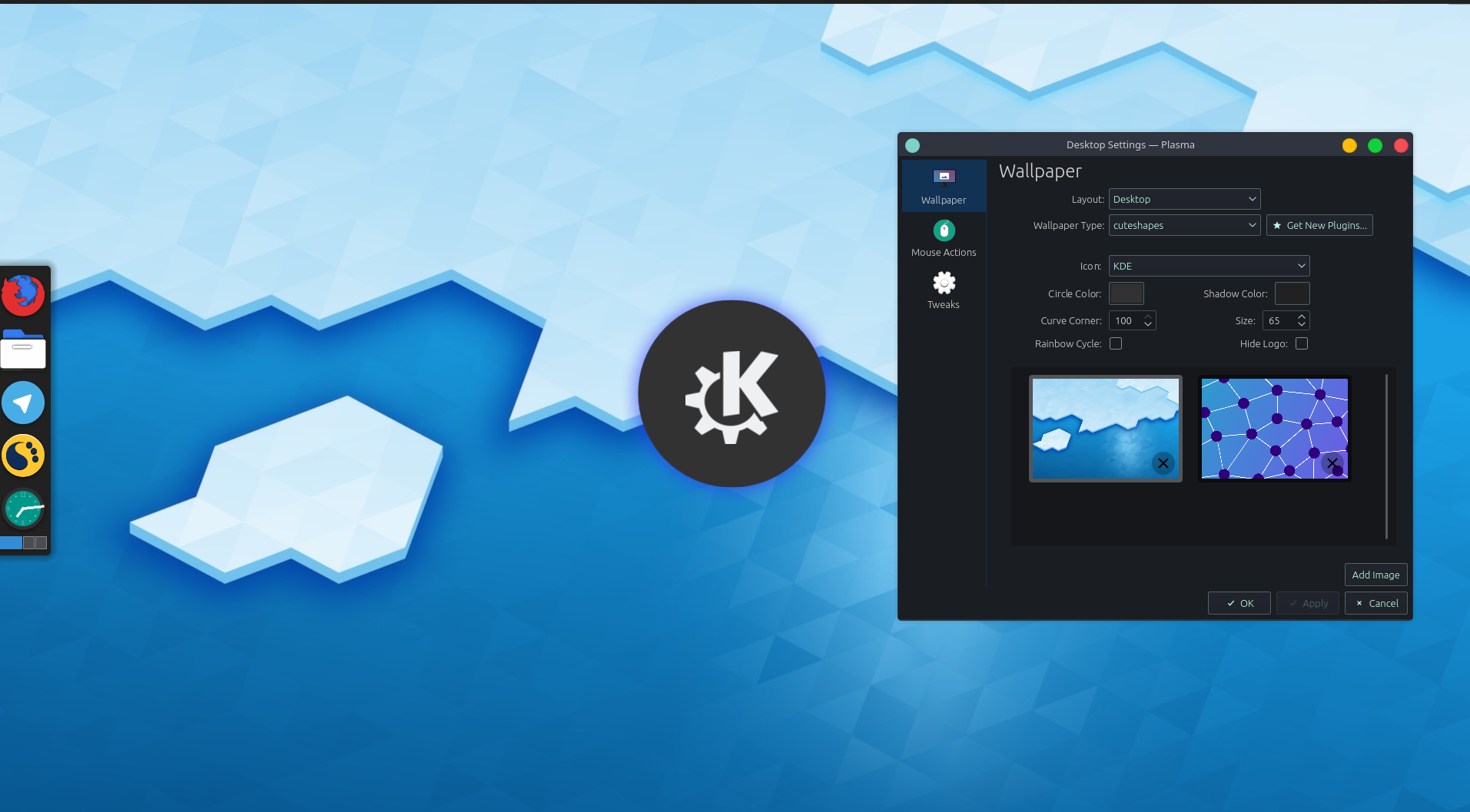Increase the Size value

click(1302, 317)
